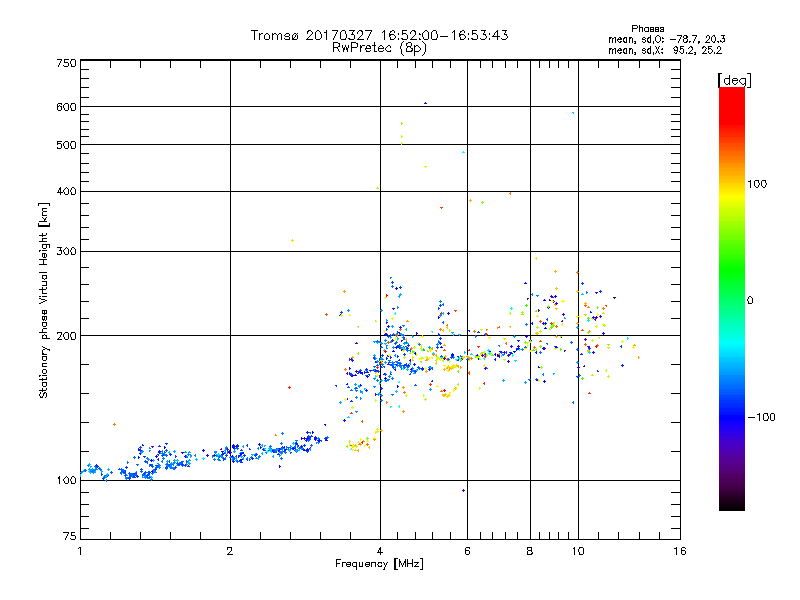
Task: Click the y-axis tick label '75'
Action: 70,536
